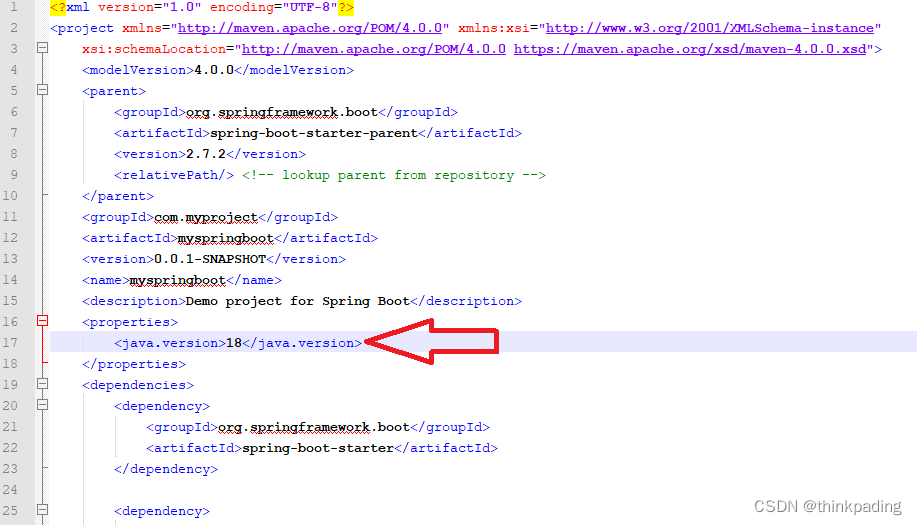Click line number 25 in the margin

point(10,510)
